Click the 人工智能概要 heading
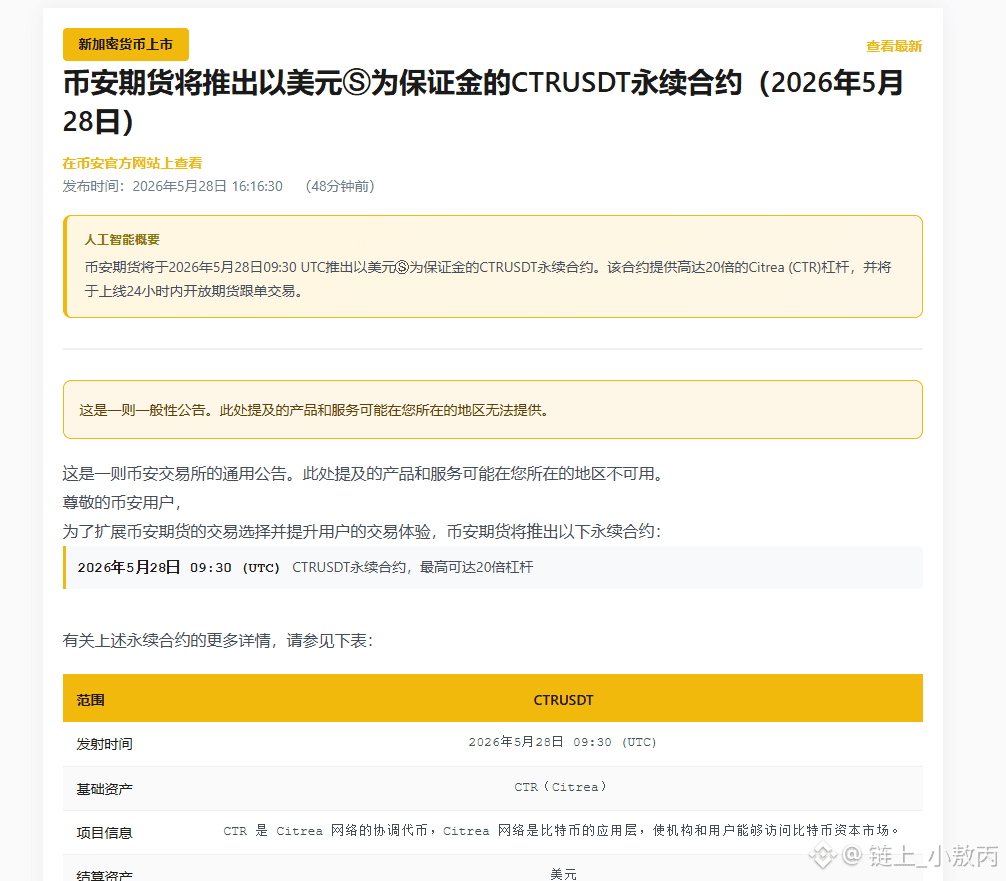1006x881 pixels. coord(122,239)
